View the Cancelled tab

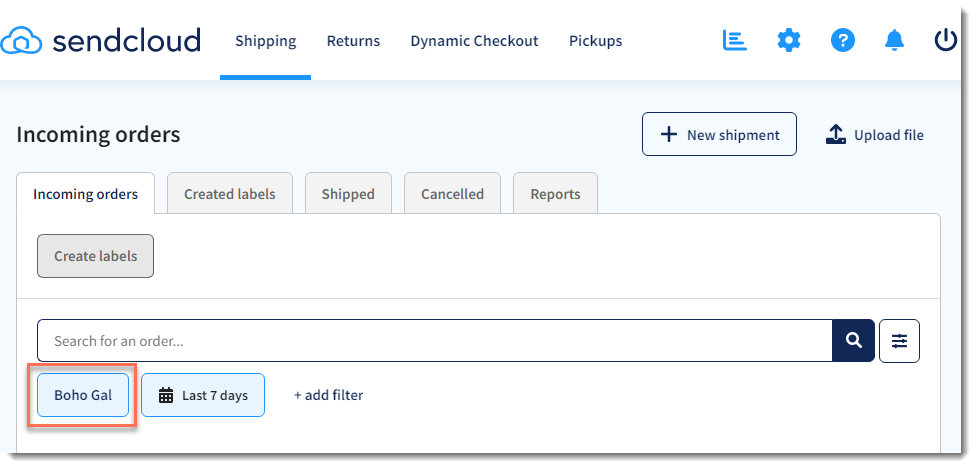[x=453, y=194]
